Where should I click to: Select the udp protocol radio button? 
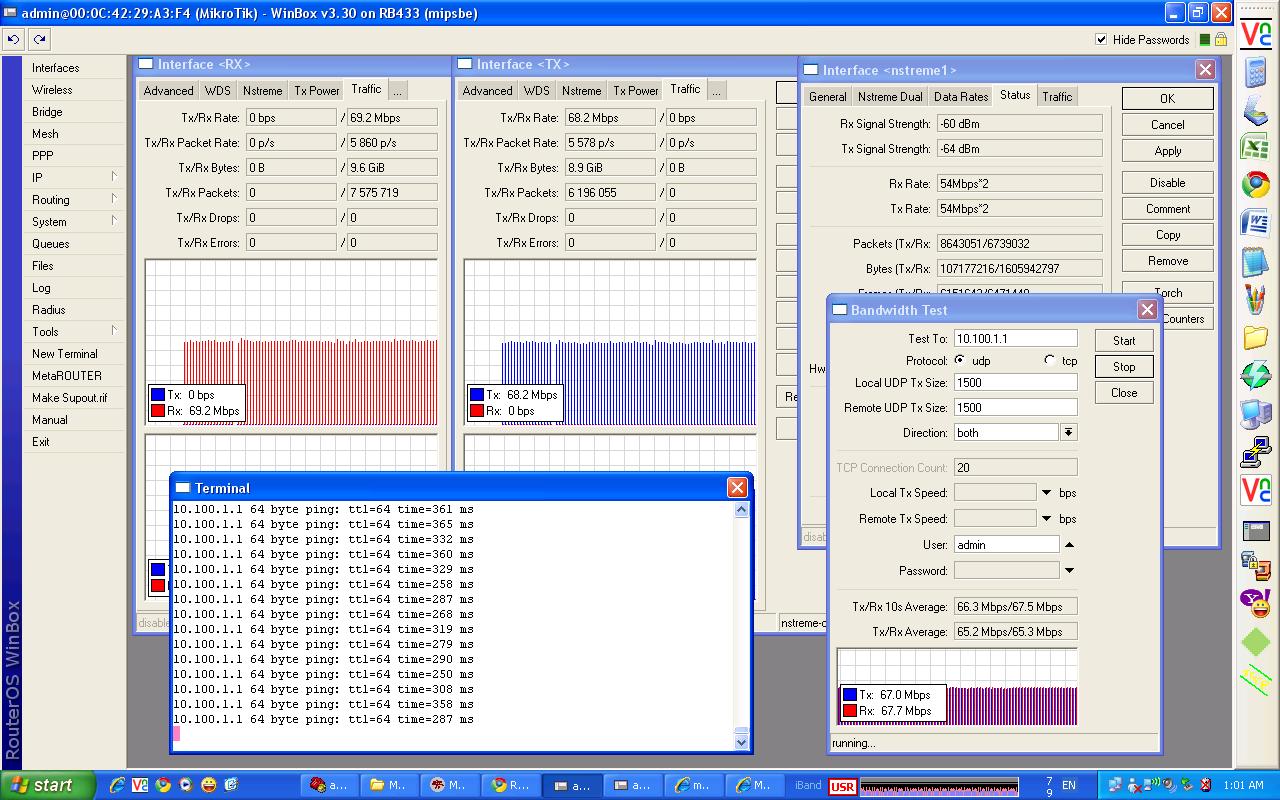click(x=960, y=360)
